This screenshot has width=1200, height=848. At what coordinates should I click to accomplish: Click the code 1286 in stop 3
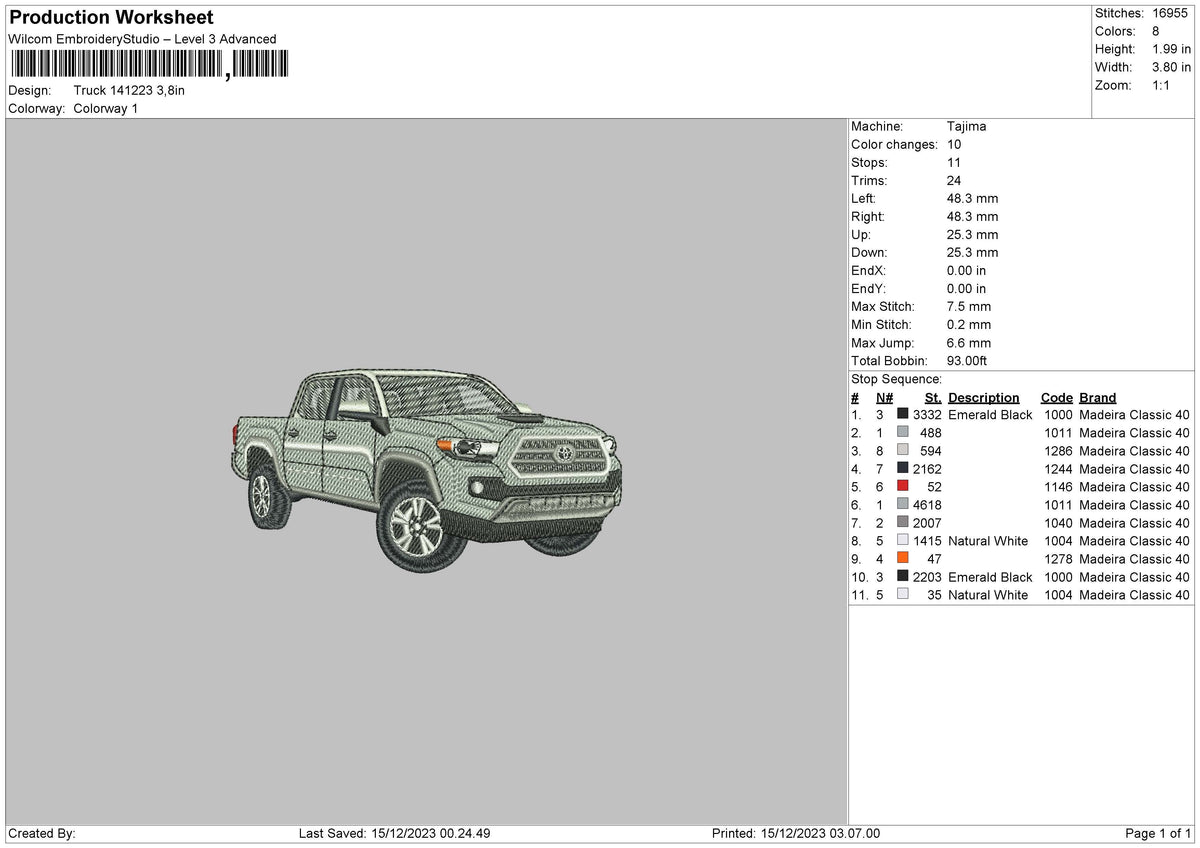1058,450
